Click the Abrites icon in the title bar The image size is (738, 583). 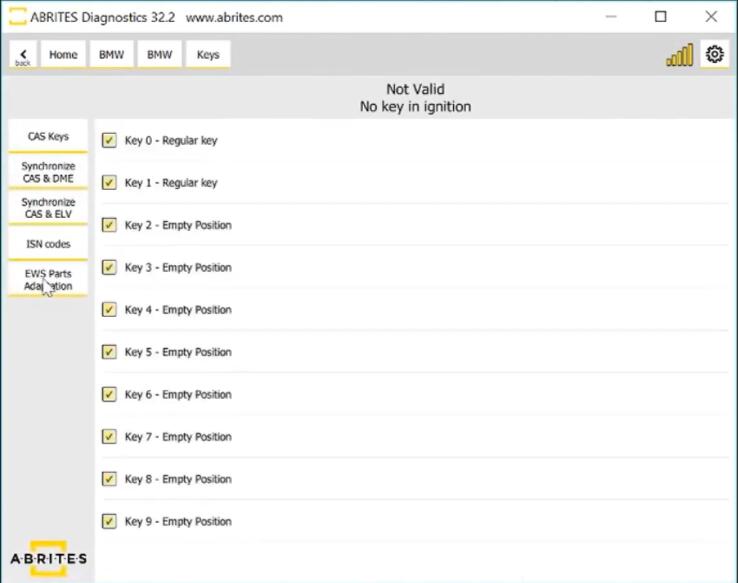17,17
